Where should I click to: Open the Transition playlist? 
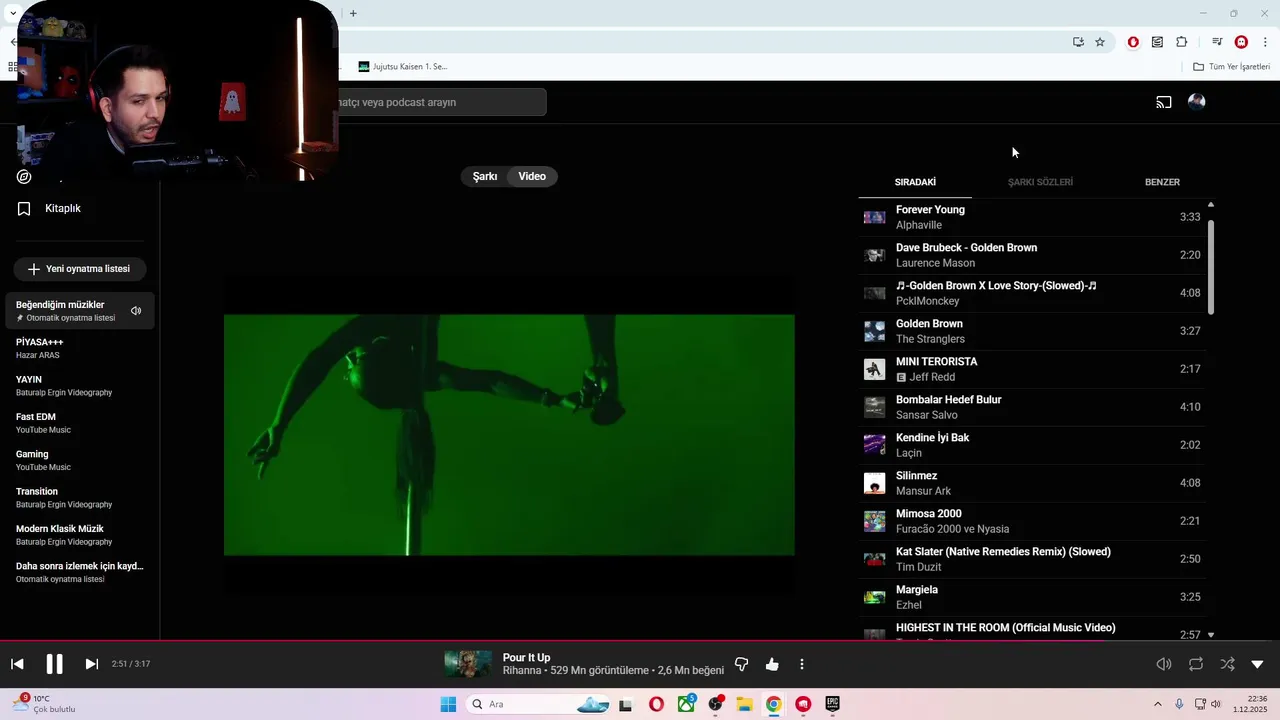[x=79, y=497]
